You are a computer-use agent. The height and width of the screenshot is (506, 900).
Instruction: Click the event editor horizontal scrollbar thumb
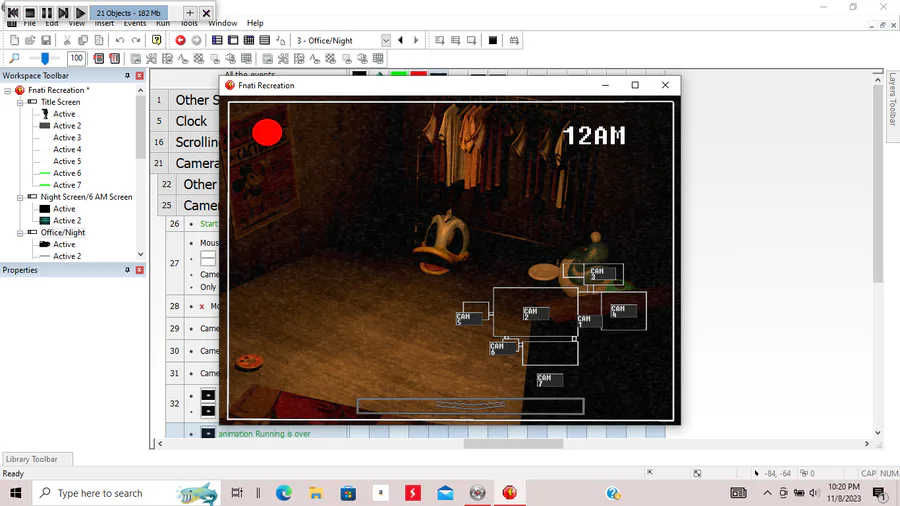coord(513,443)
